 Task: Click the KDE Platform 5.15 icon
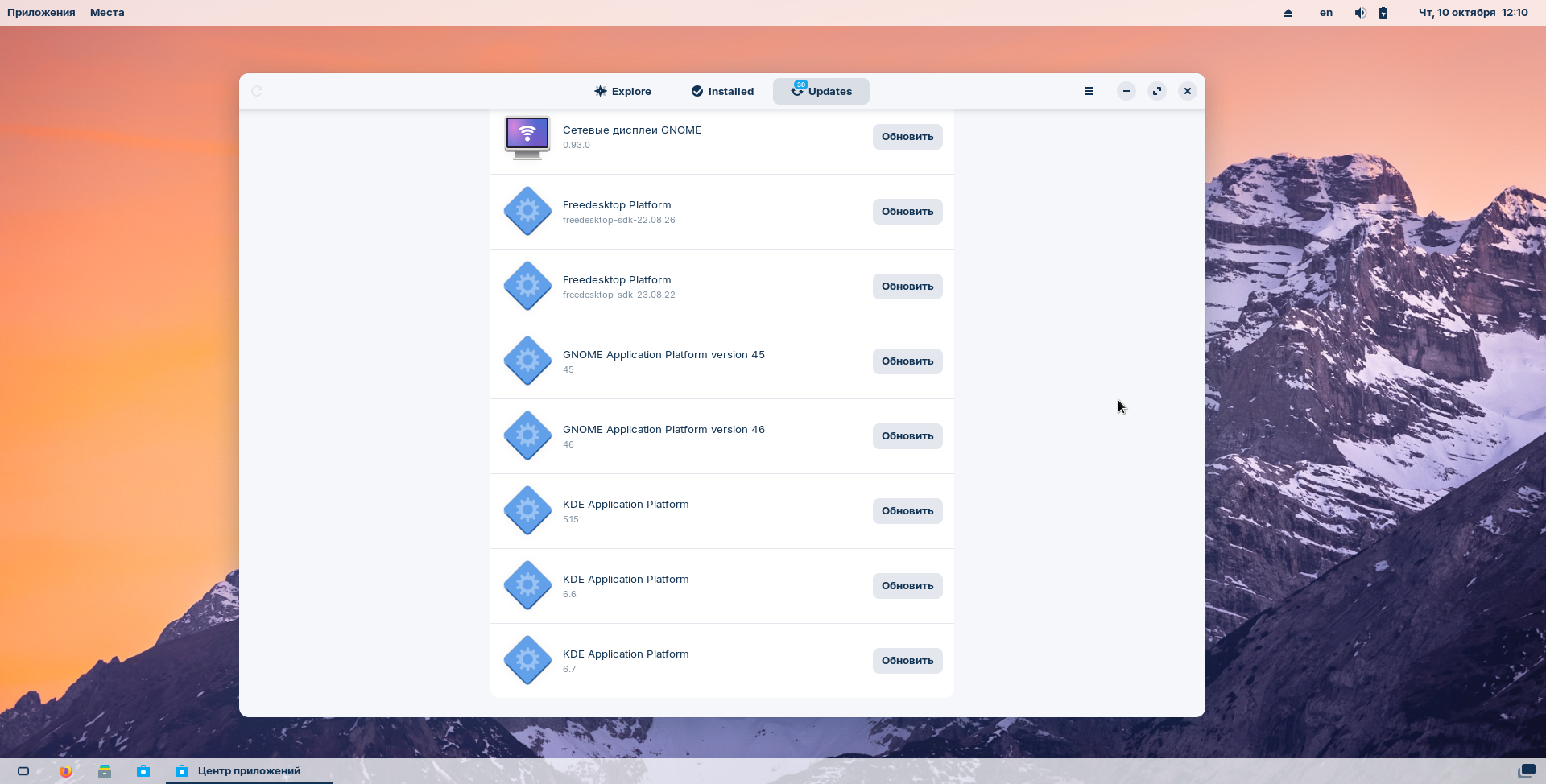527,511
